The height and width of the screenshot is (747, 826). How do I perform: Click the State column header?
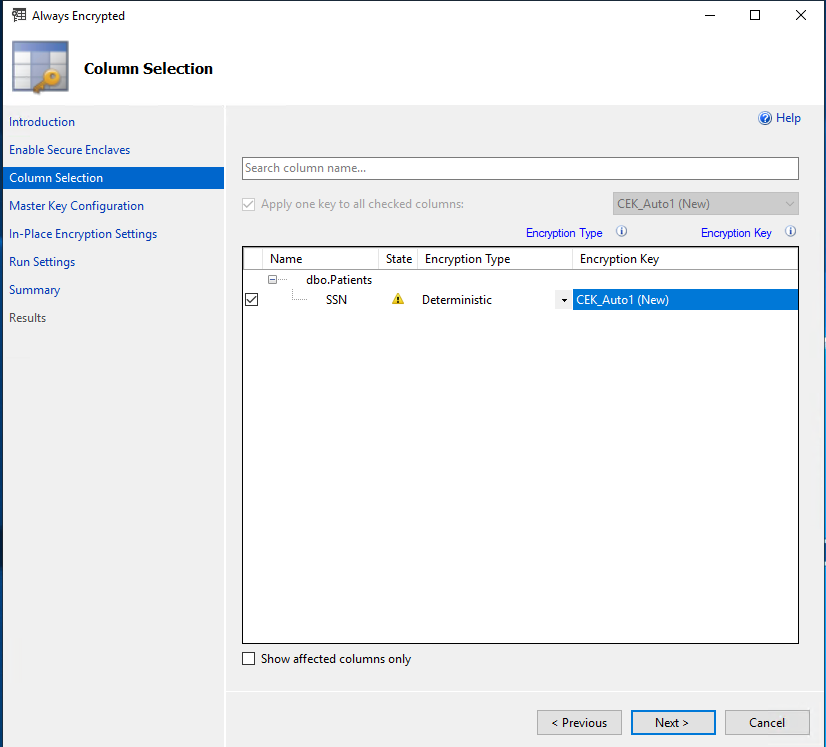(x=398, y=259)
